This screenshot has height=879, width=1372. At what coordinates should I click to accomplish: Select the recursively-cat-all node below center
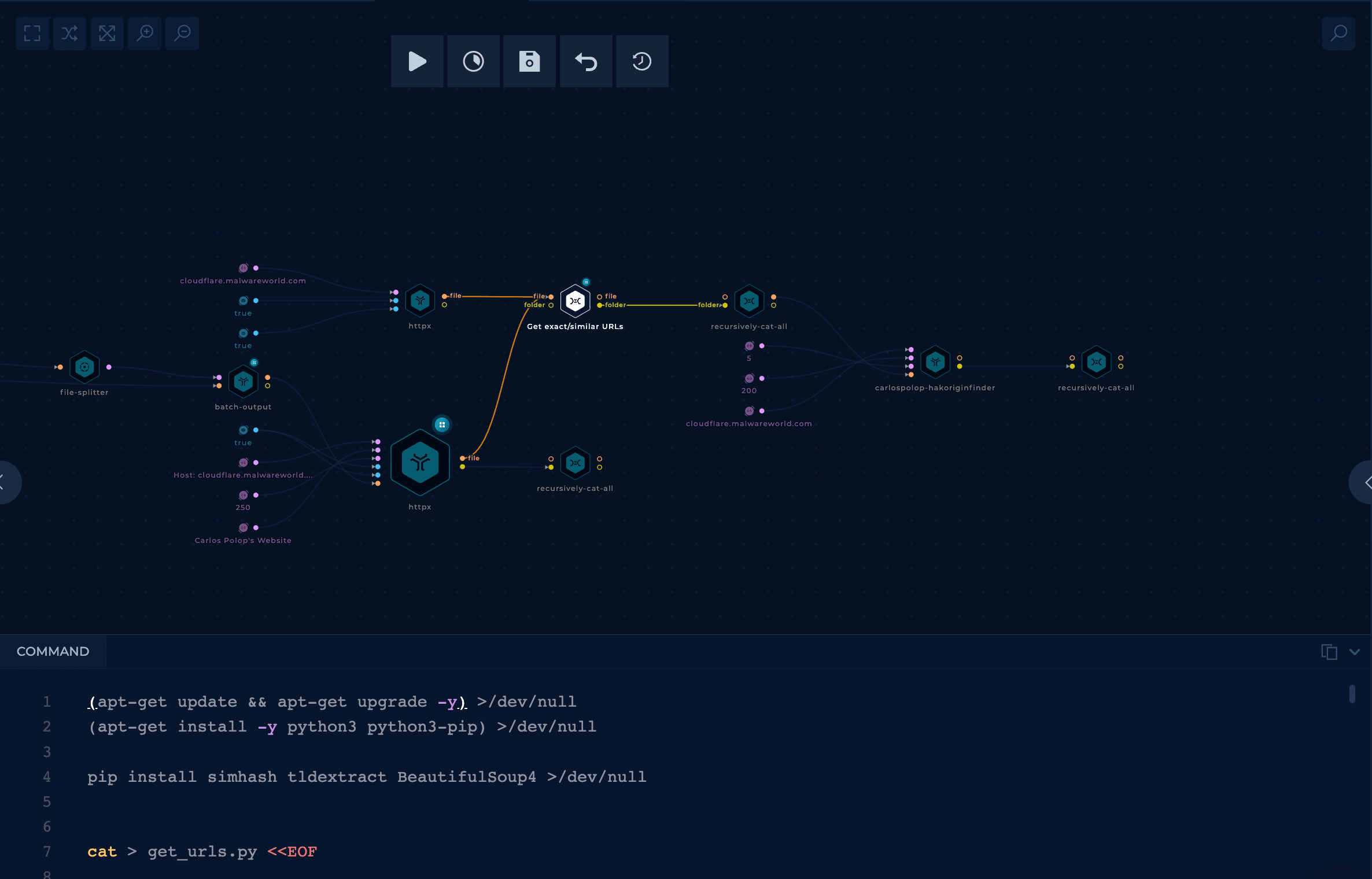[x=575, y=463]
